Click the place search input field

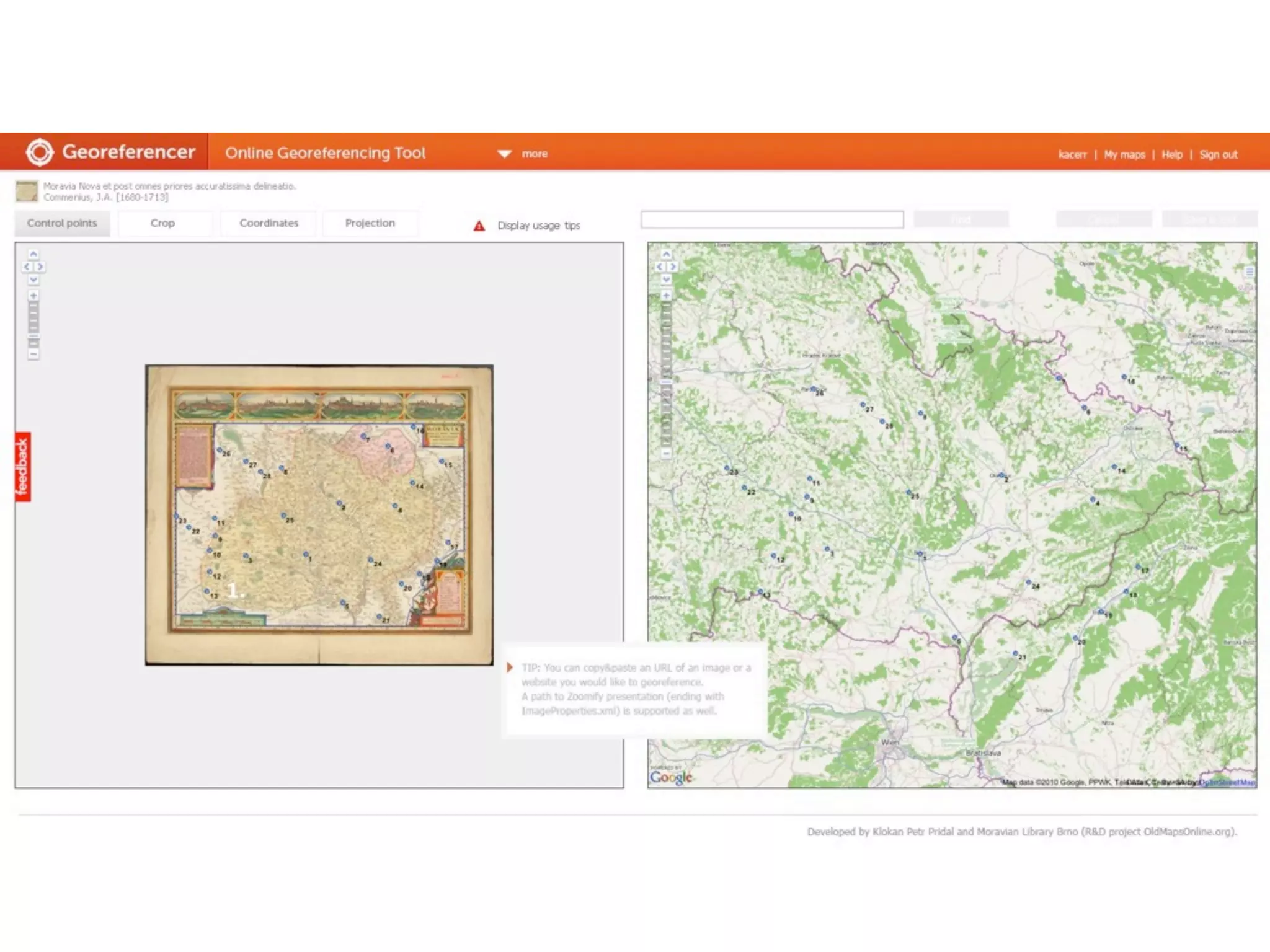(771, 219)
